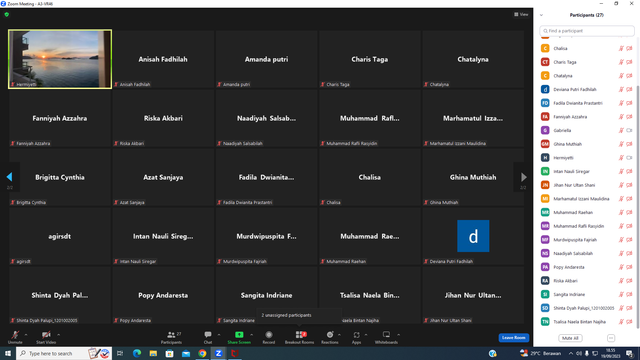Viewport: 640px width, 360px height.
Task: Click the Amanda putri gallery tile
Action: click(x=266, y=59)
